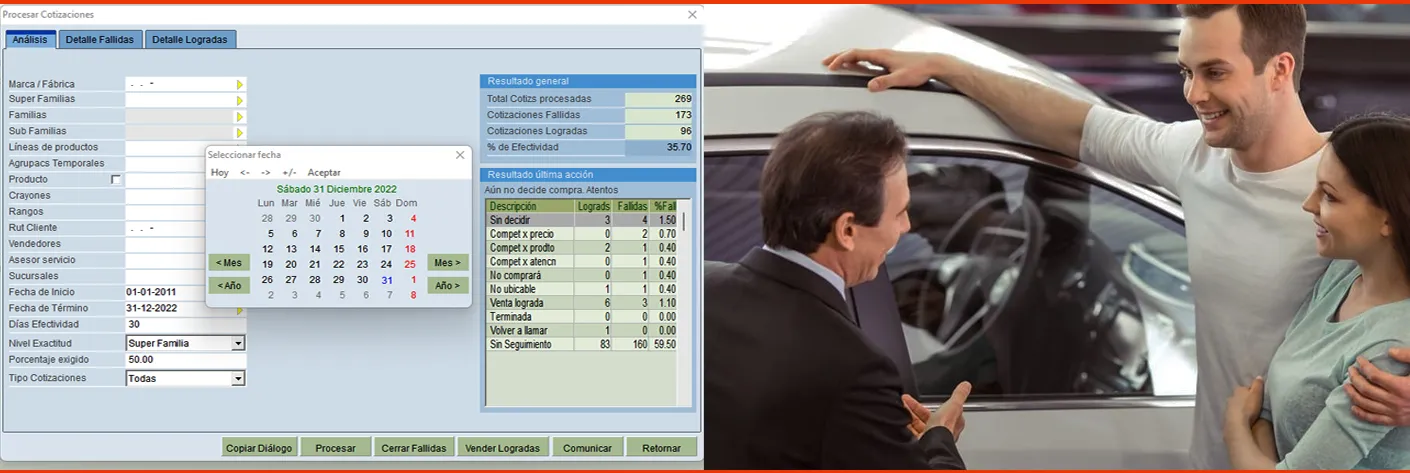The height and width of the screenshot is (473, 1410).
Task: Go back one day with <- arrow
Action: point(245,173)
